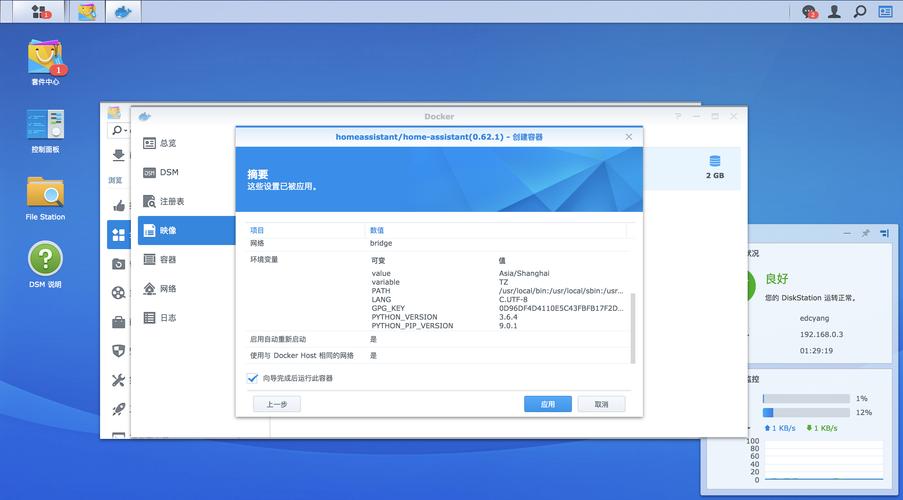903x500 pixels.
Task: Open DSM 说明 help desktop shortcut
Action: pos(45,265)
